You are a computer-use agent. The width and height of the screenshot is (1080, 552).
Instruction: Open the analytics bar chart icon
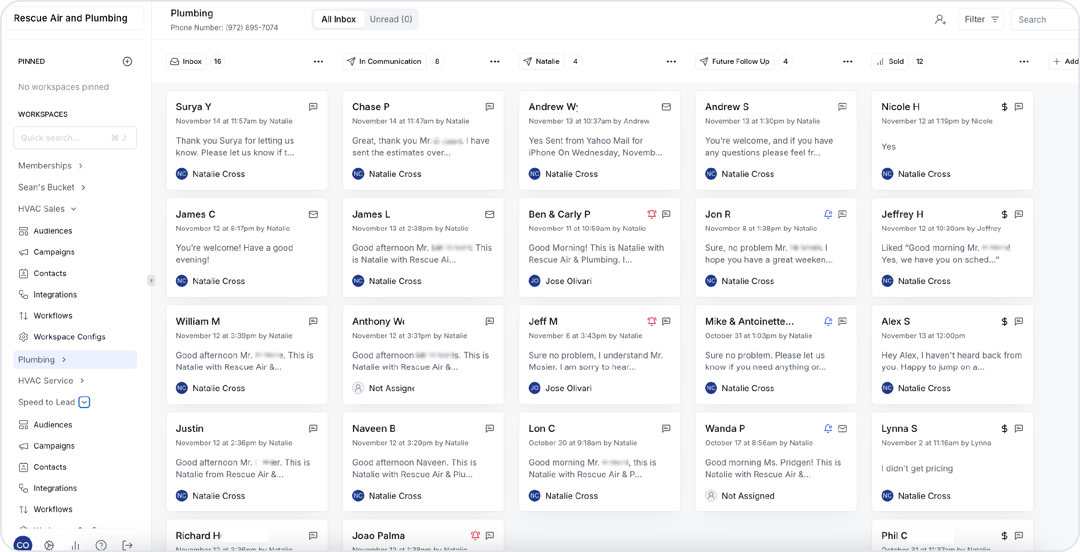coord(75,545)
